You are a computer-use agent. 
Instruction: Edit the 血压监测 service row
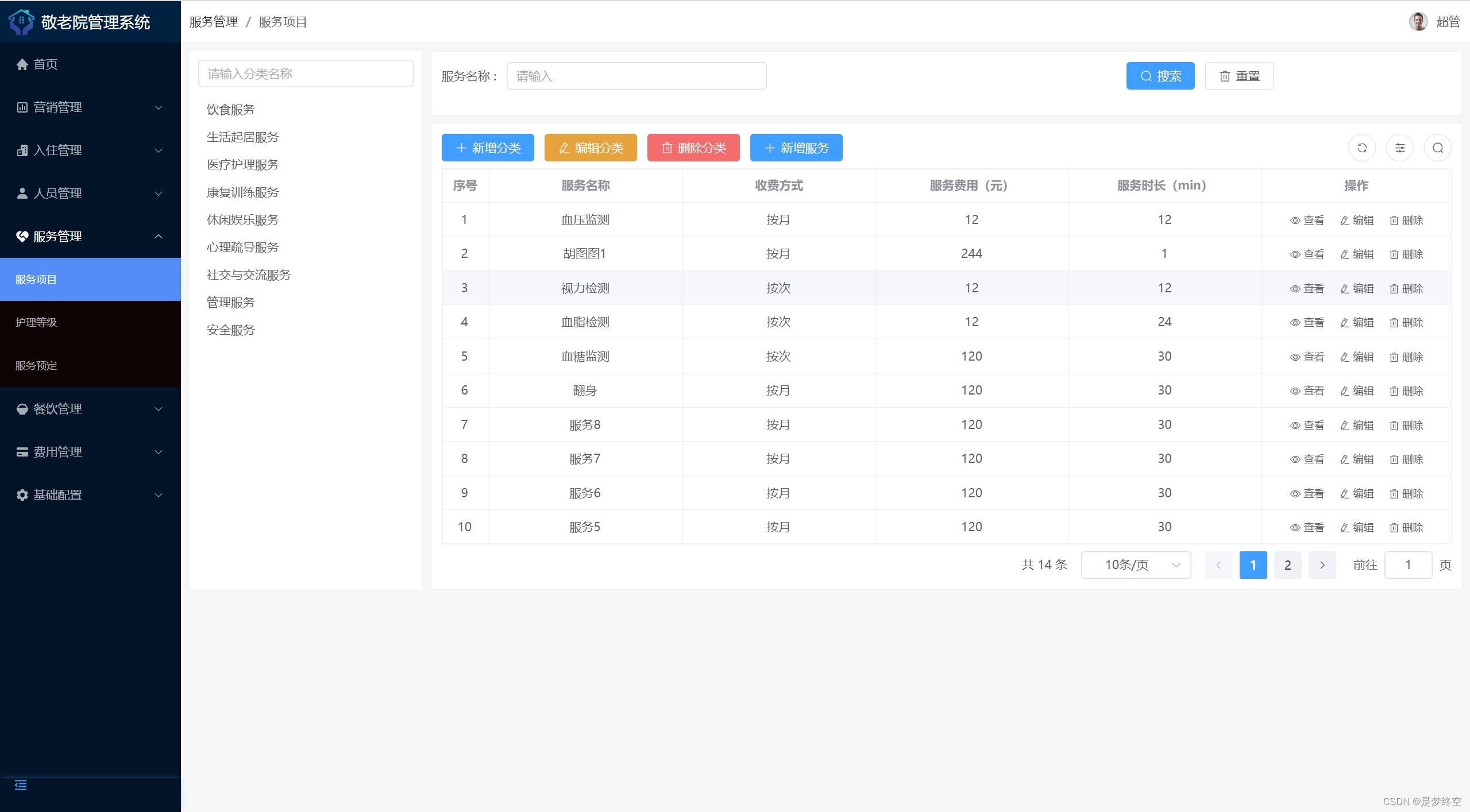tap(1356, 221)
